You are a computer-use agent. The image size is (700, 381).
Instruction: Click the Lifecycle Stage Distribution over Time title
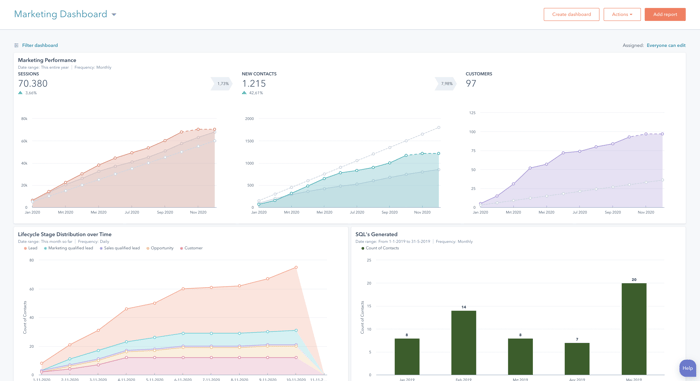(65, 234)
